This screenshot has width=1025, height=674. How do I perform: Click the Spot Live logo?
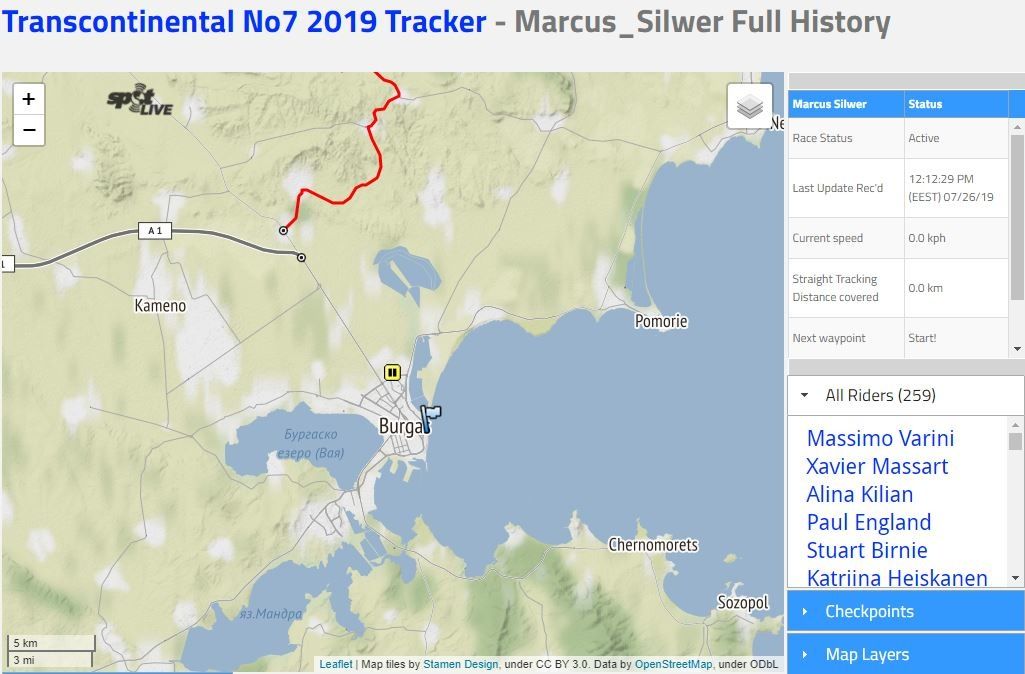[140, 101]
